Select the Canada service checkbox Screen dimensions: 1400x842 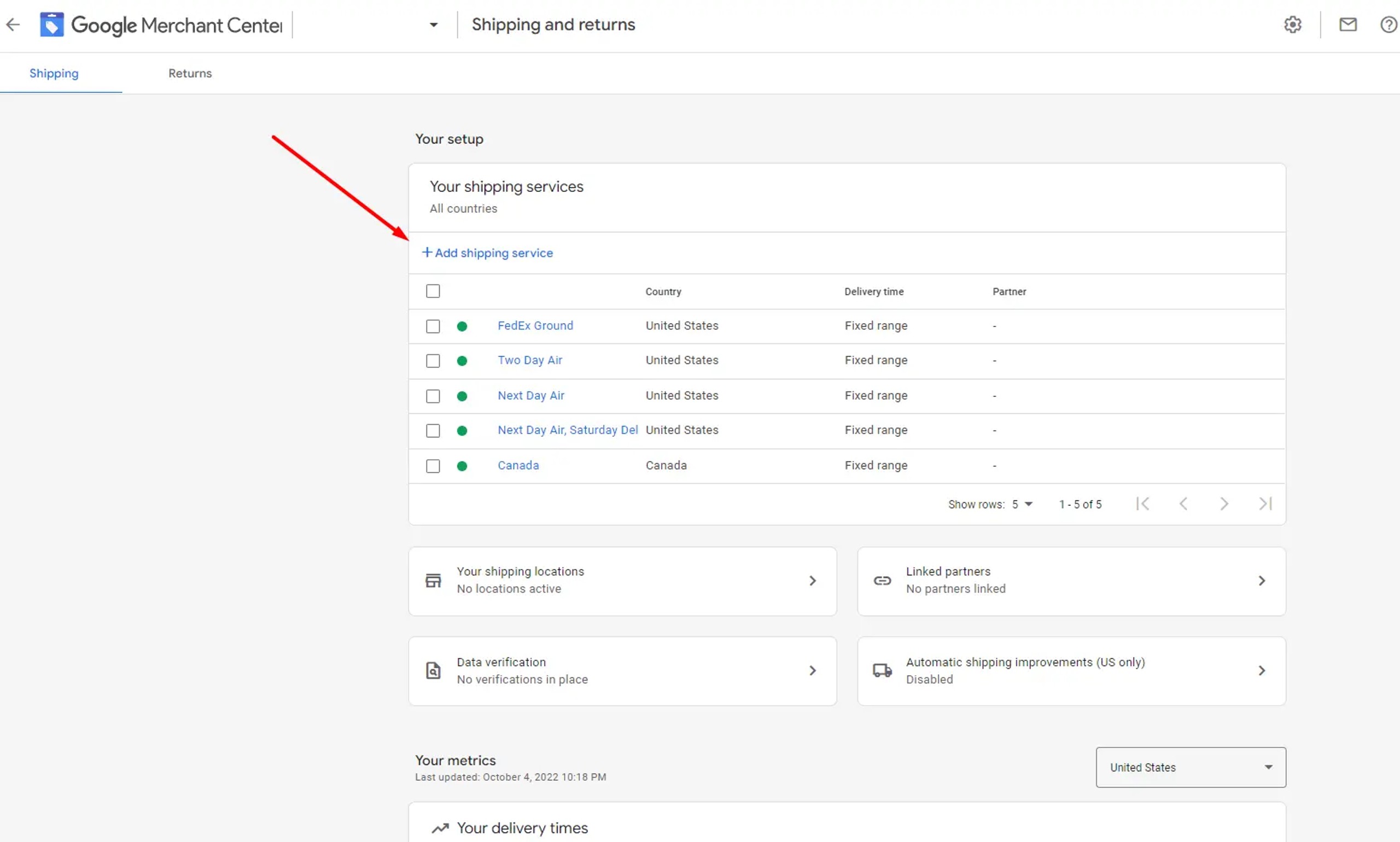coord(433,466)
